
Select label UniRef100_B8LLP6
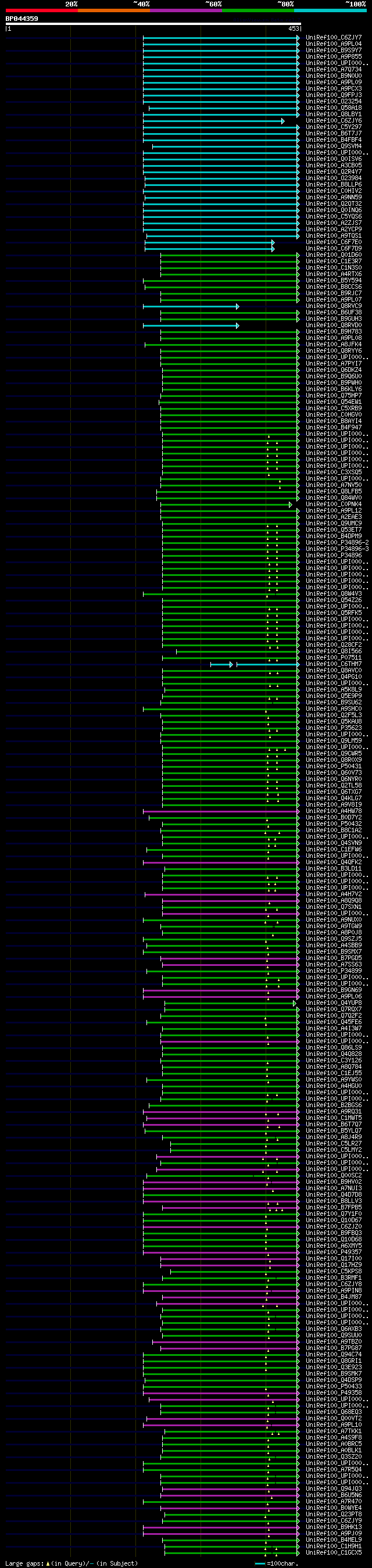(x=334, y=184)
